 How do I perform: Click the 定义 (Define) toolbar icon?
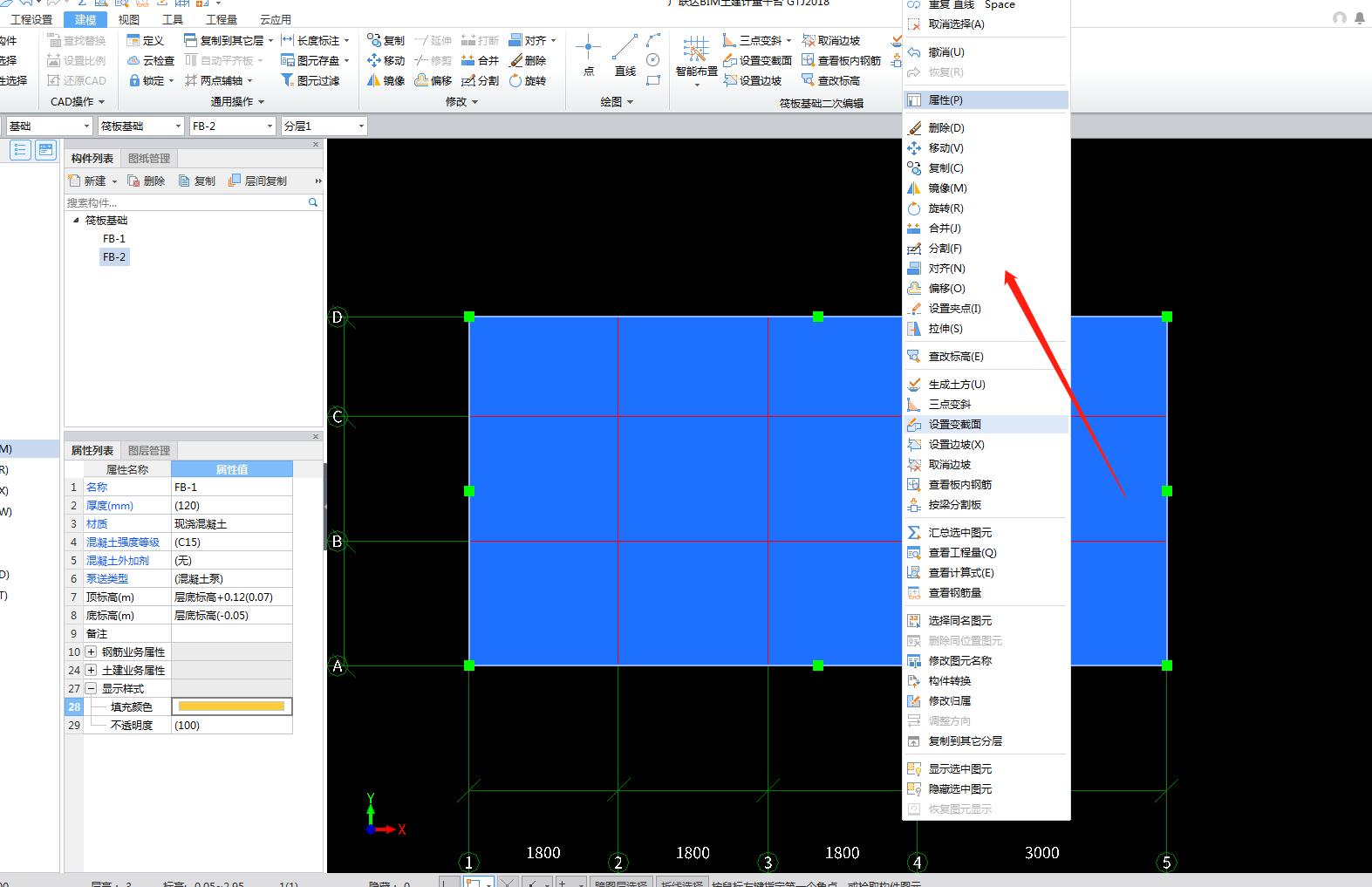coord(145,40)
